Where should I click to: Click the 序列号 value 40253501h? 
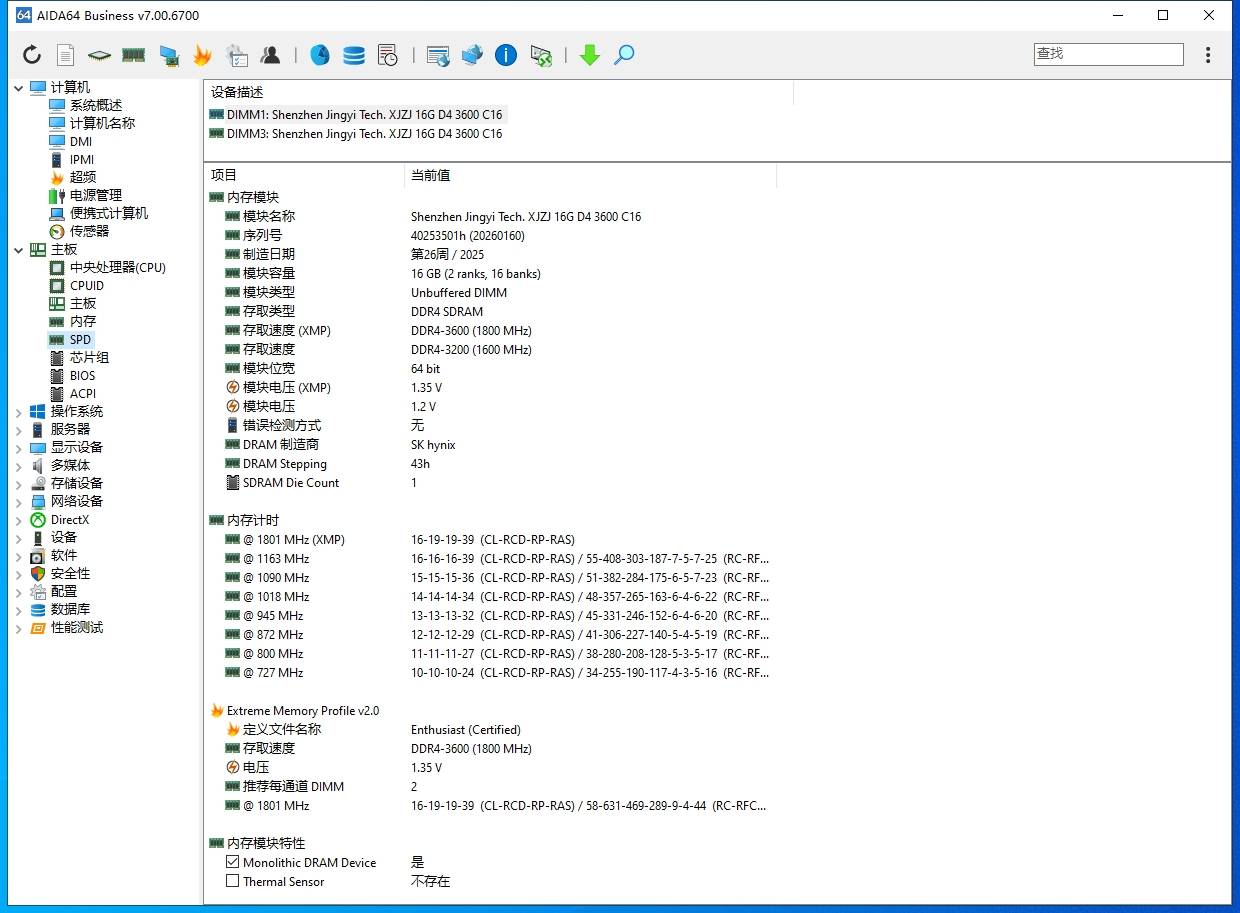[x=468, y=236]
